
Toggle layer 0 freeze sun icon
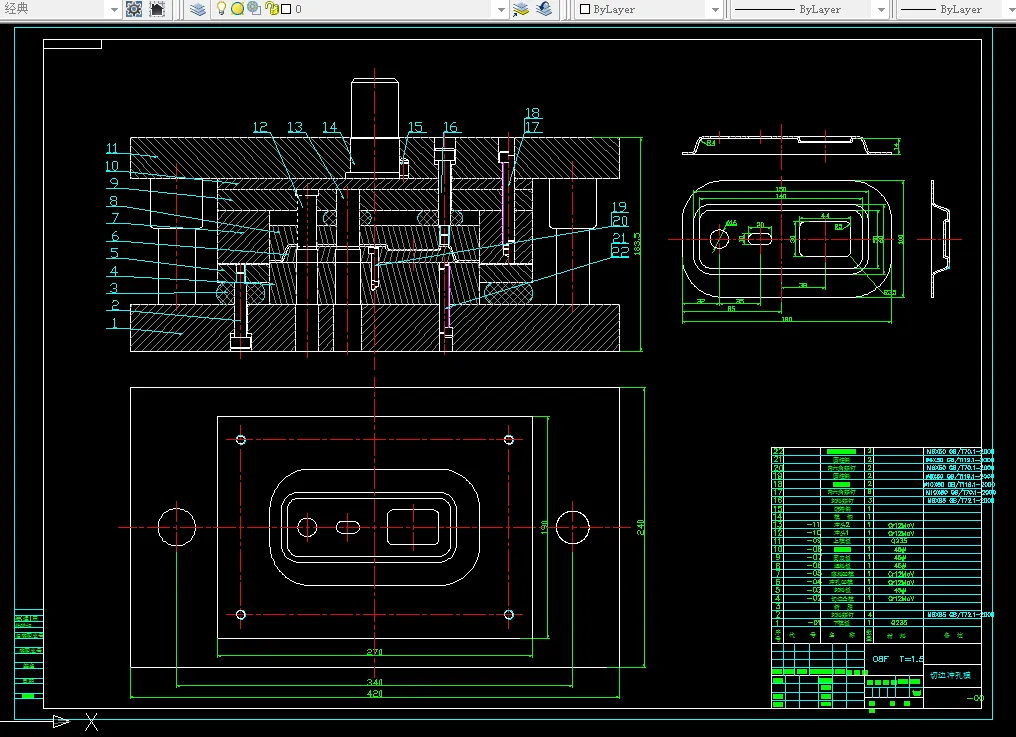(237, 9)
